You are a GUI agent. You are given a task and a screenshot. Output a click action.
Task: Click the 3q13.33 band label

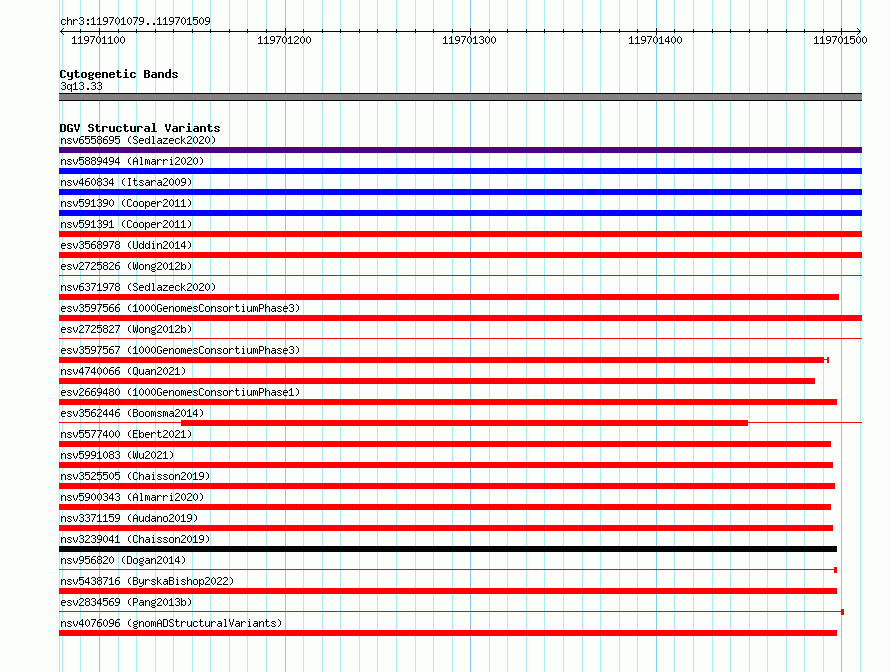point(81,86)
